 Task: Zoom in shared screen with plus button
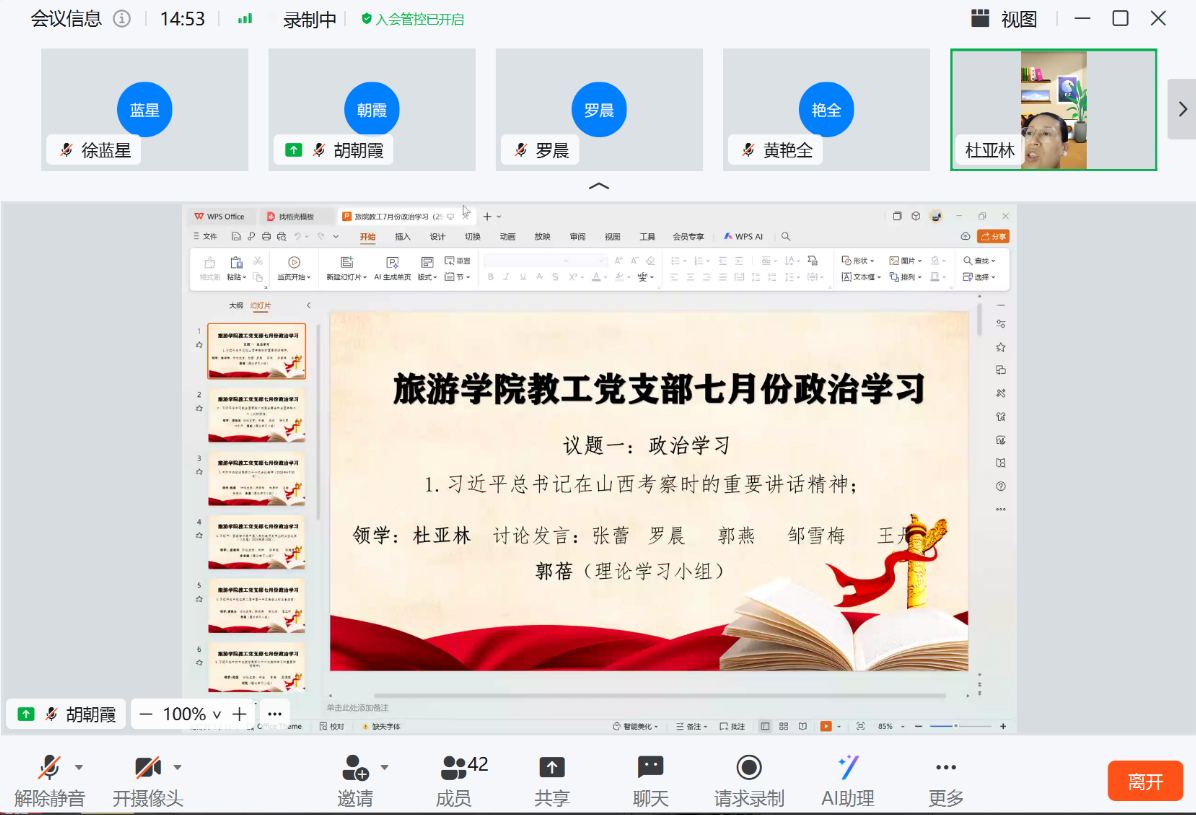[239, 714]
